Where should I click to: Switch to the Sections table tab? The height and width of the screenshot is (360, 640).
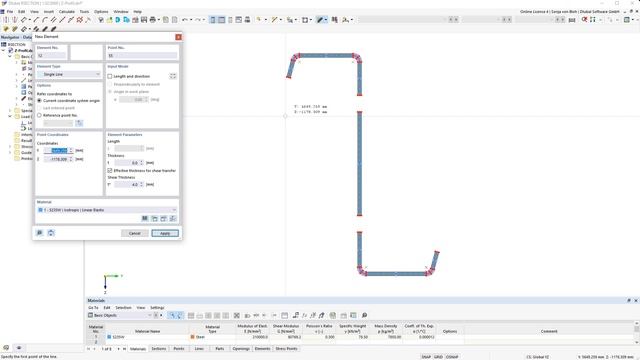point(159,349)
